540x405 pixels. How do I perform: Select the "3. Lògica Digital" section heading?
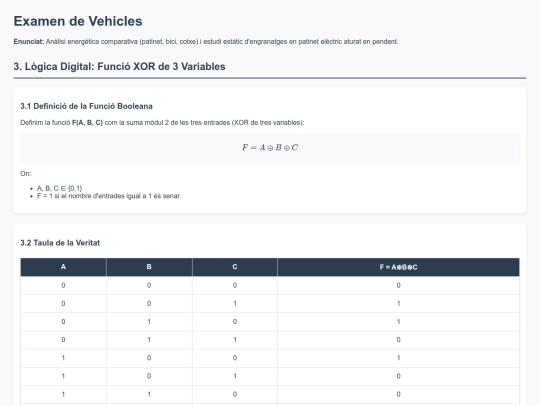point(119,66)
